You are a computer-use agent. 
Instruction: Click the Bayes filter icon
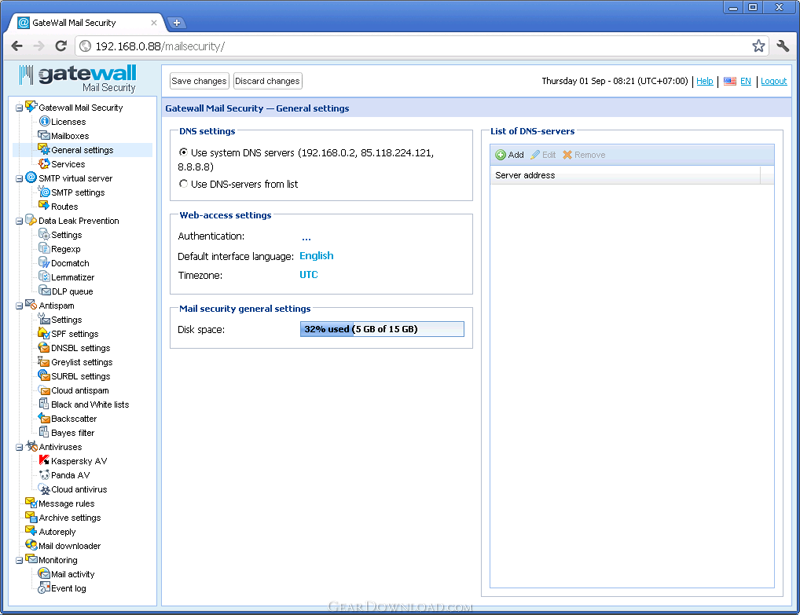(44, 432)
